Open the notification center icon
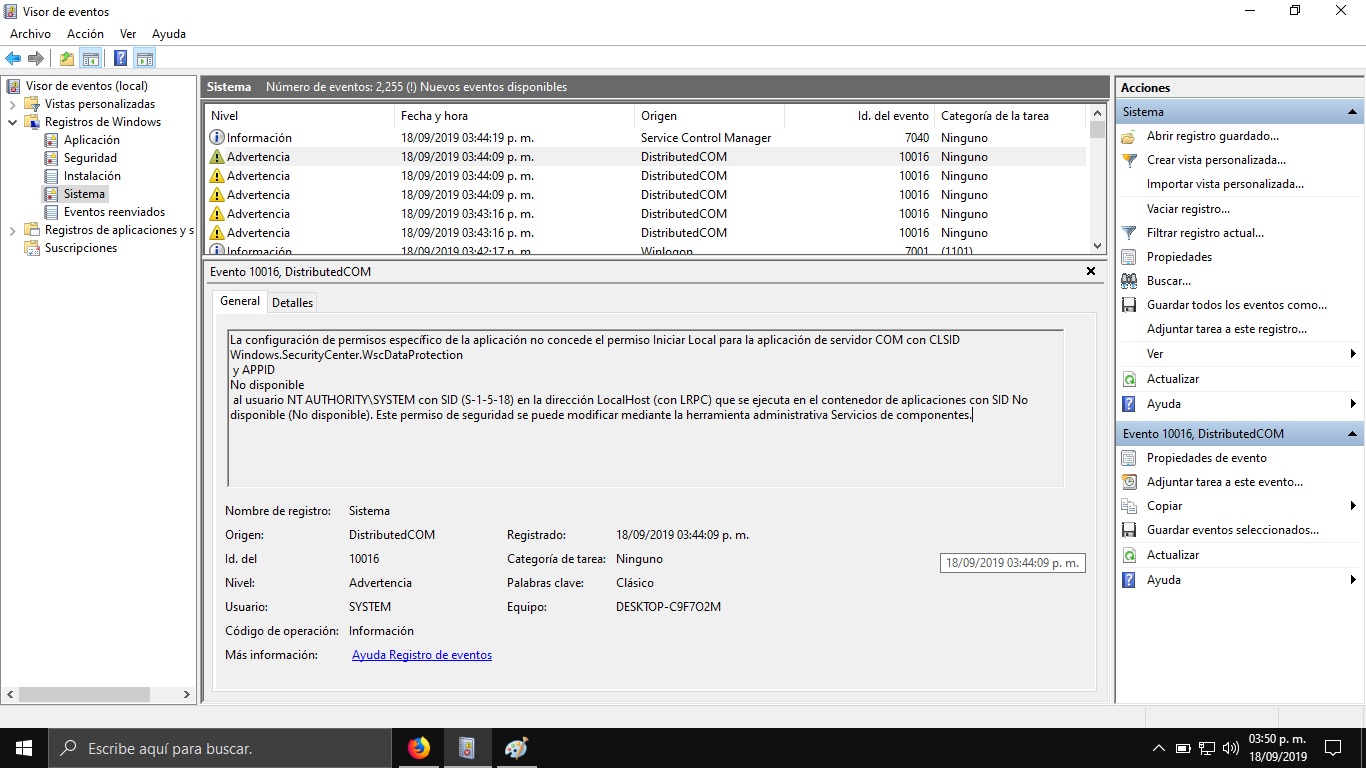The height and width of the screenshot is (768, 1366). point(1333,748)
